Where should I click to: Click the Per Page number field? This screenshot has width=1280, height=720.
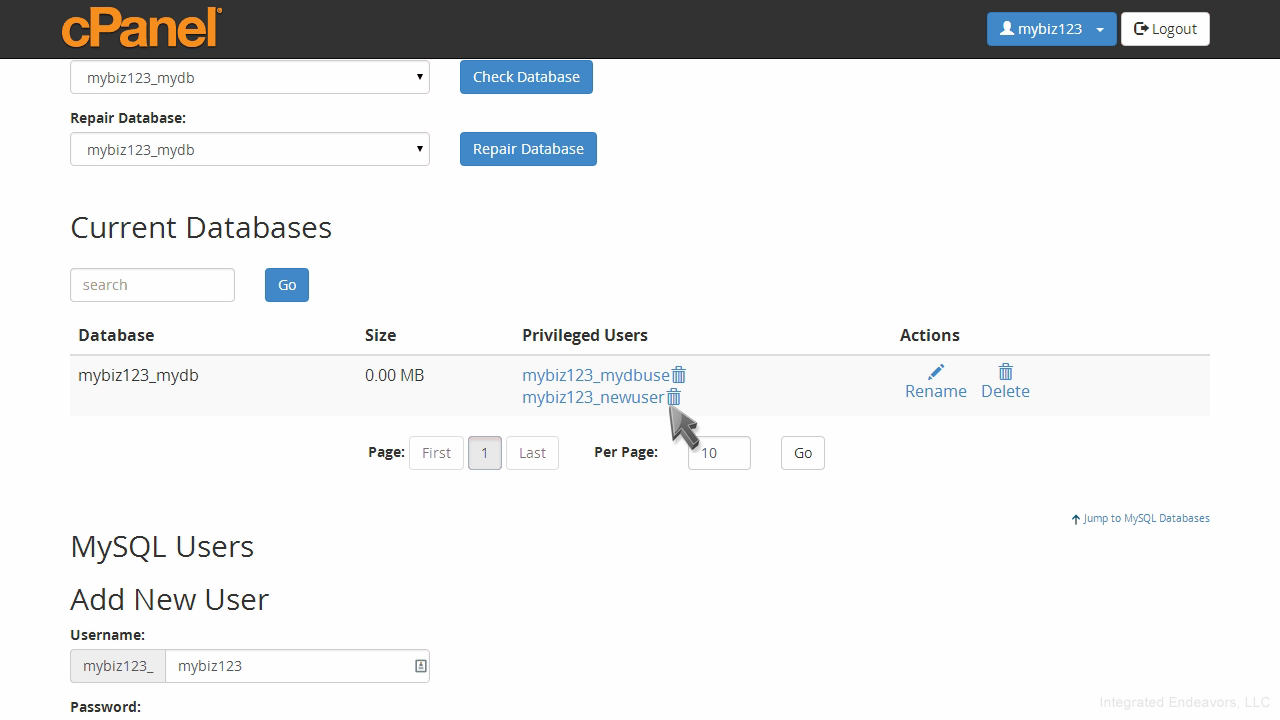coord(719,453)
